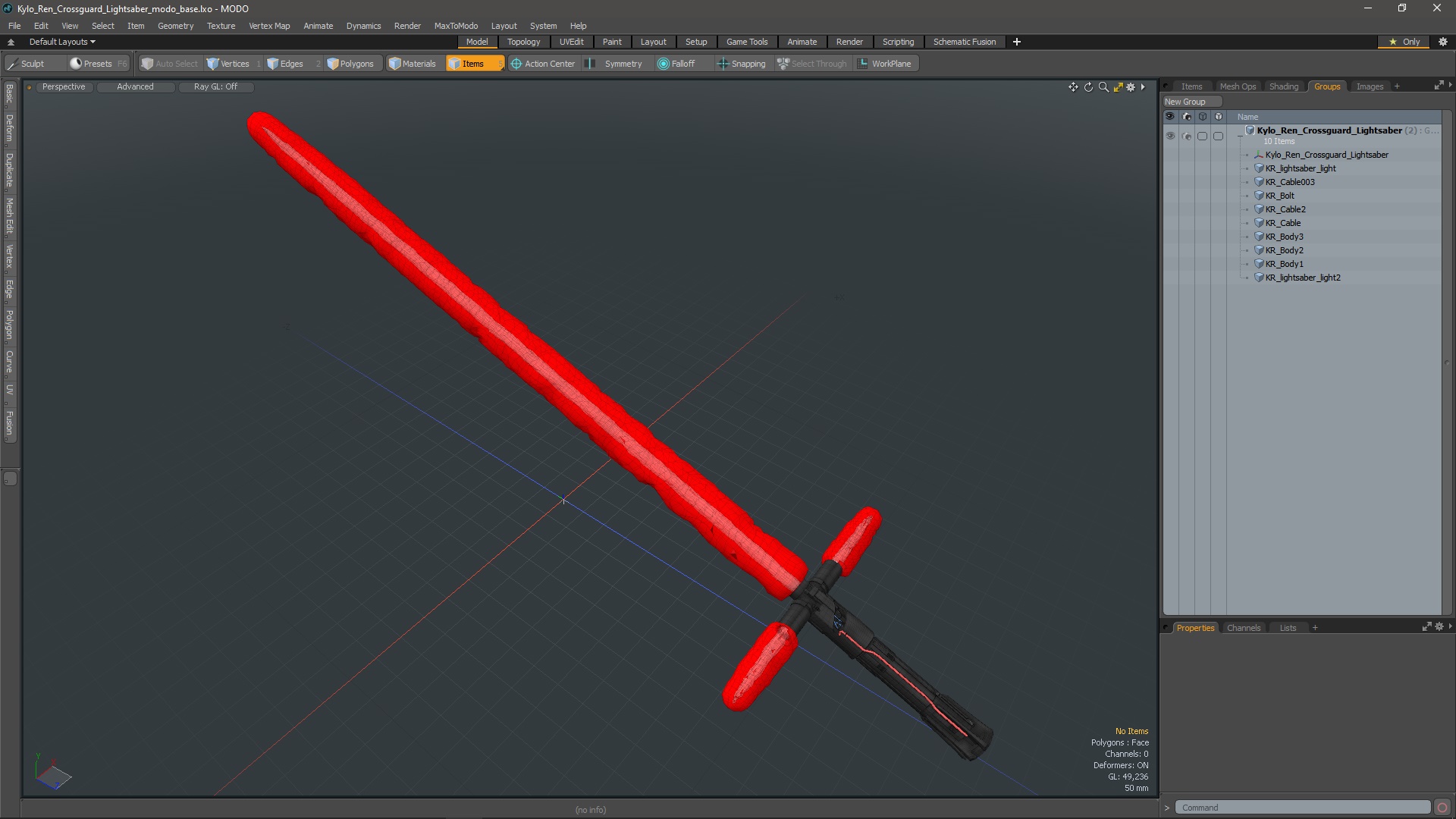Add a new layout tab with plus
Image resolution: width=1456 pixels, height=819 pixels.
(1017, 42)
